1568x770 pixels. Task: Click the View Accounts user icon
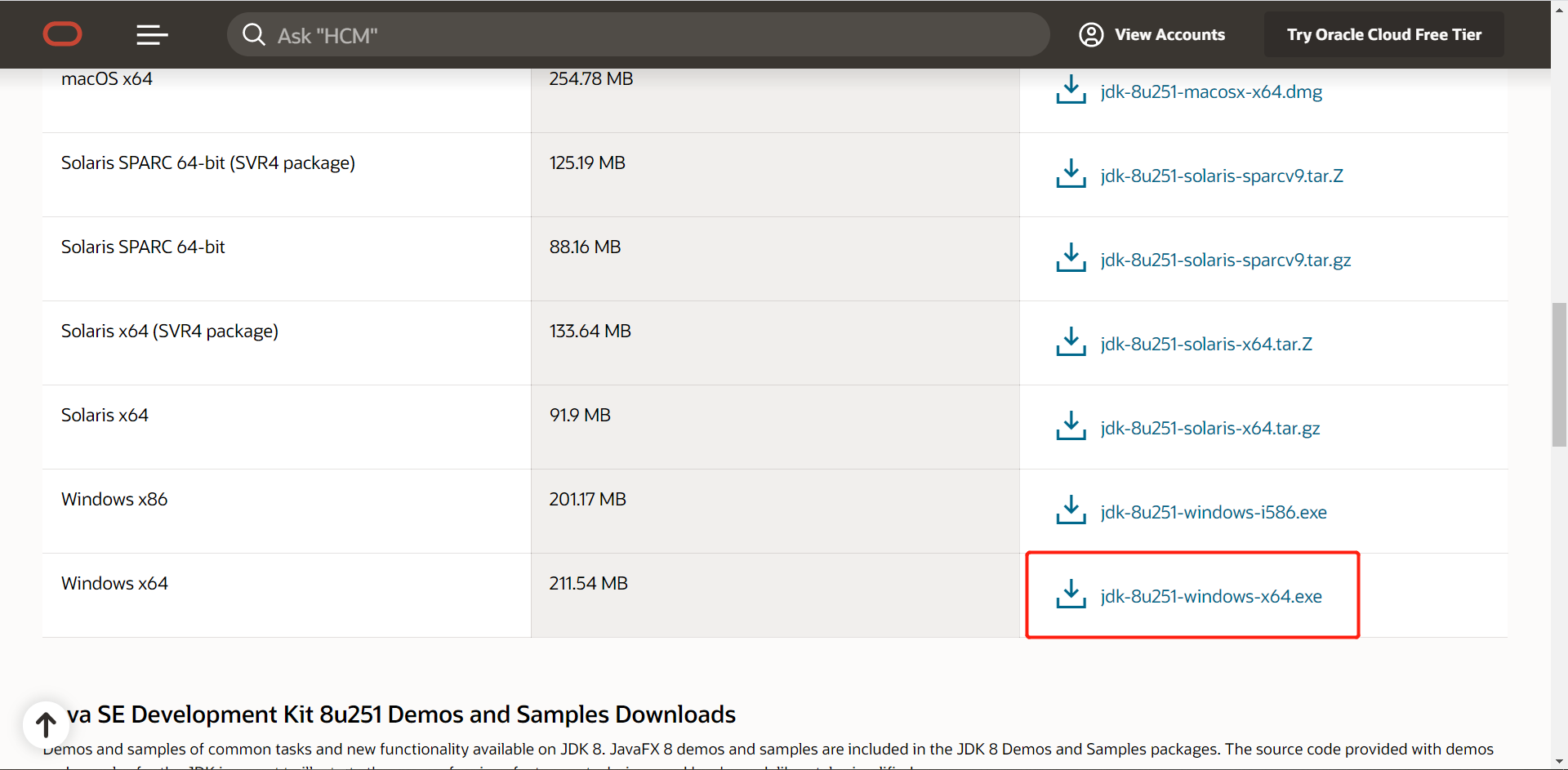1091,34
